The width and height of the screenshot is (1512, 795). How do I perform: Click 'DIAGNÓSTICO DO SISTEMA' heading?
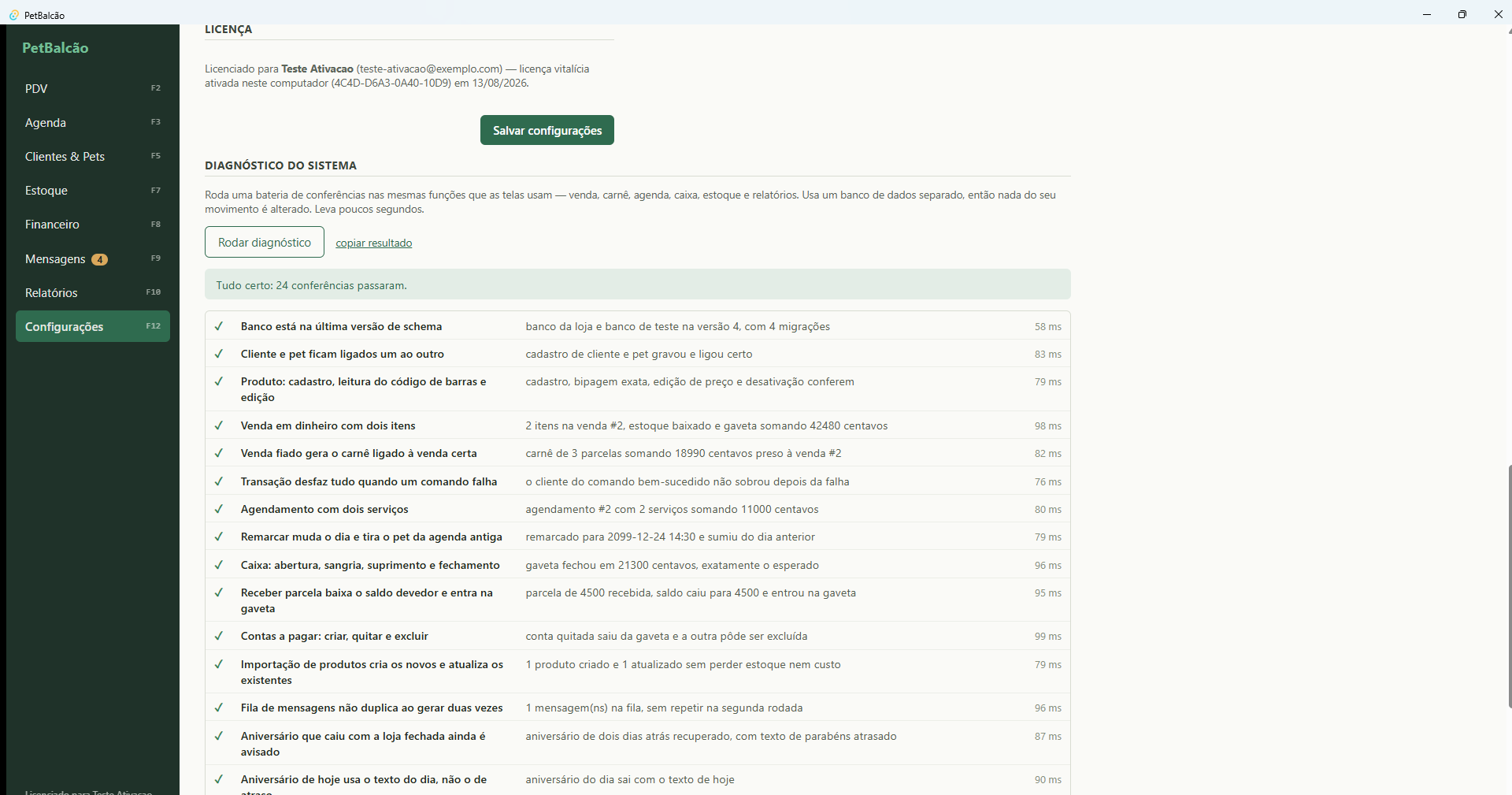(280, 165)
